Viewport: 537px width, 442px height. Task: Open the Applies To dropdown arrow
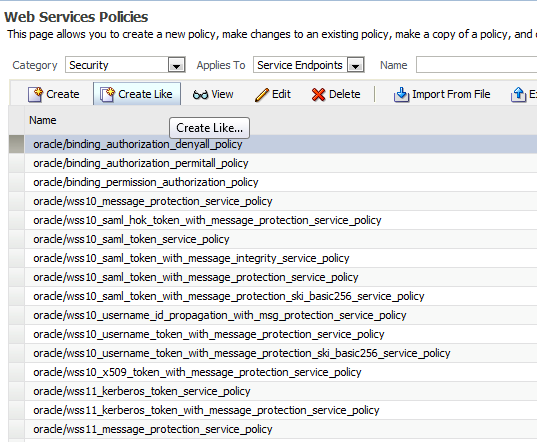click(355, 65)
